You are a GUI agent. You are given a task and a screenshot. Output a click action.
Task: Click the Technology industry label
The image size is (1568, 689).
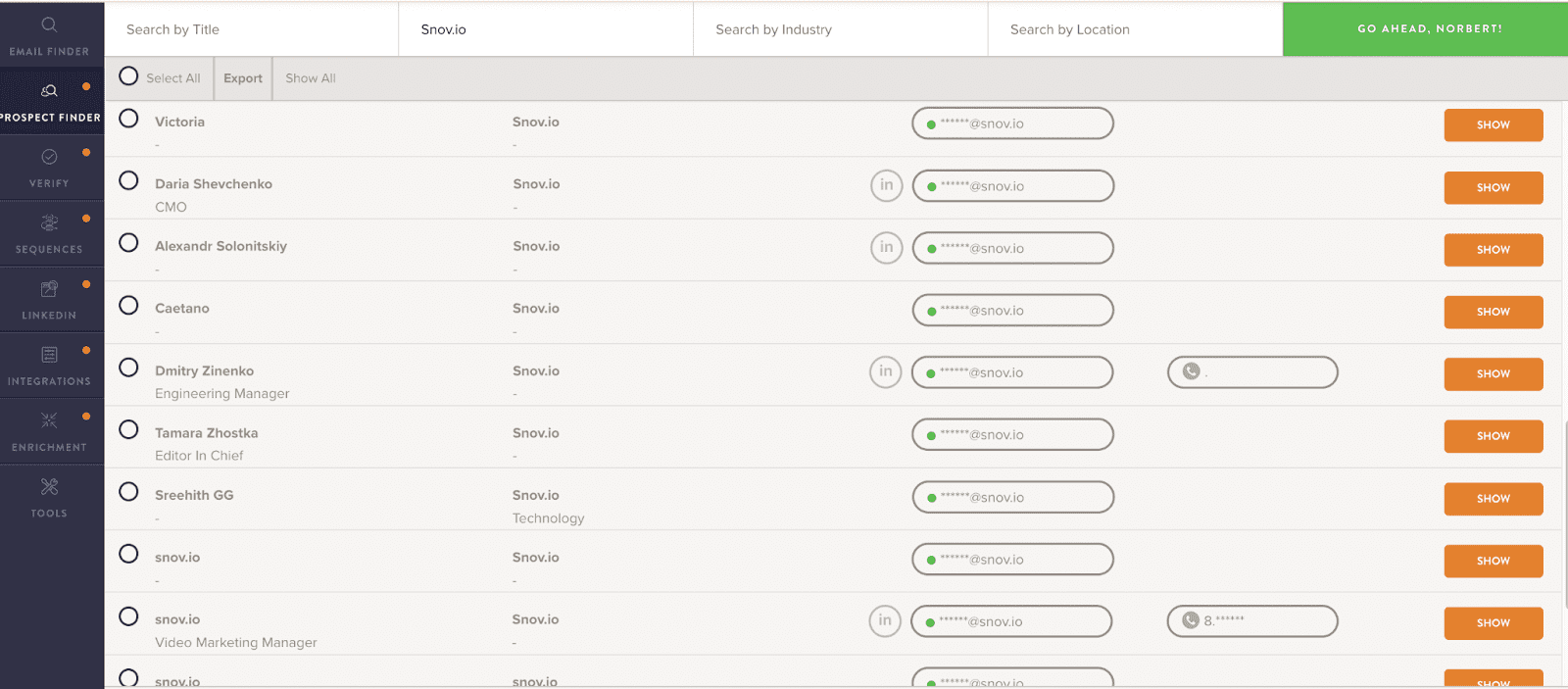tap(548, 517)
